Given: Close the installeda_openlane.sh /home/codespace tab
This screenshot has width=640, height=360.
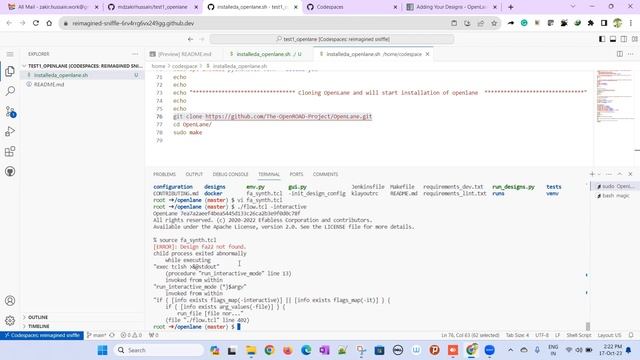Looking at the screenshot, I should (x=427, y=54).
